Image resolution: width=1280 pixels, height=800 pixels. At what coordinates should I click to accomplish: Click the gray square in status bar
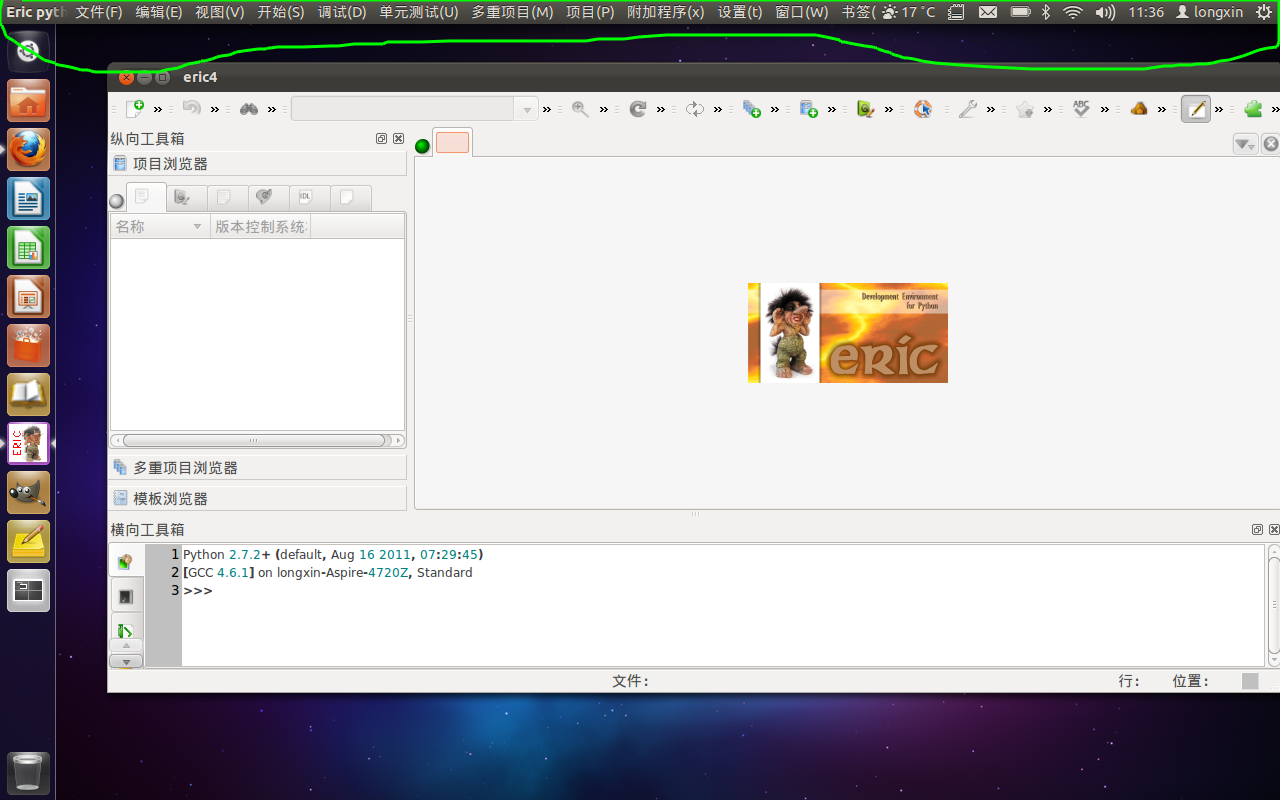[1250, 681]
